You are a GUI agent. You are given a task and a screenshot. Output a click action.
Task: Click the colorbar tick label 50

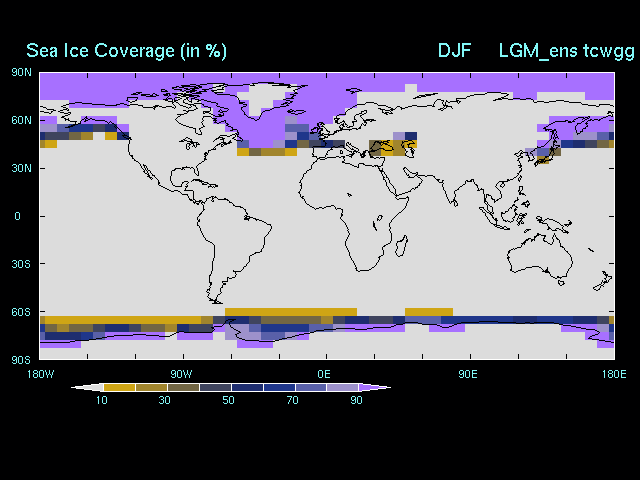click(x=230, y=400)
